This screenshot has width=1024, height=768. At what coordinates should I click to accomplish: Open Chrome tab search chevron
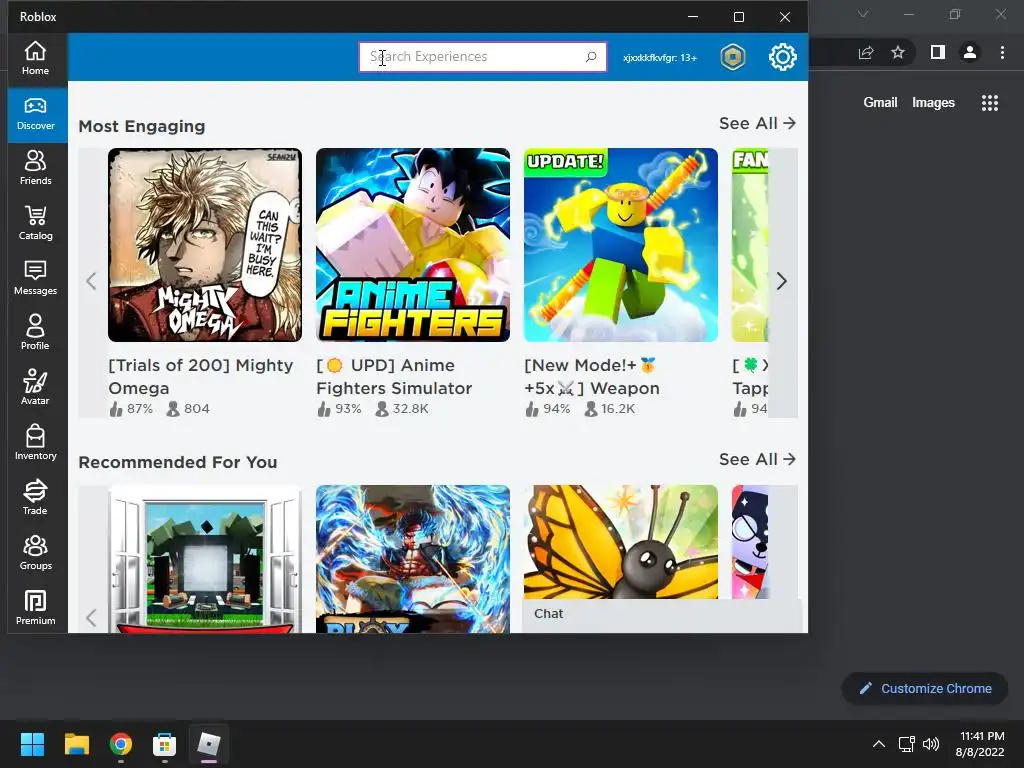[863, 14]
